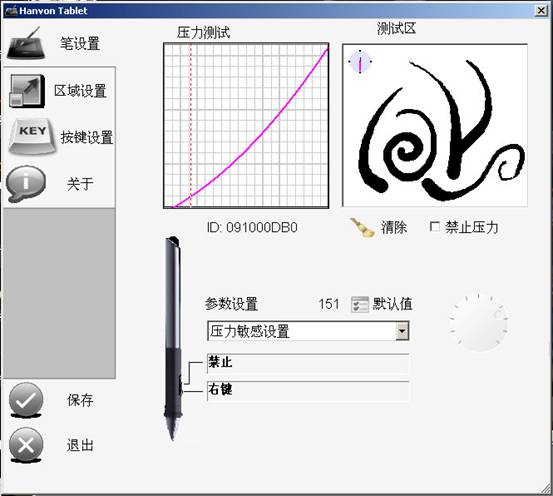Open the pen settings tablet icon
The width and height of the screenshot is (553, 496).
[26, 43]
